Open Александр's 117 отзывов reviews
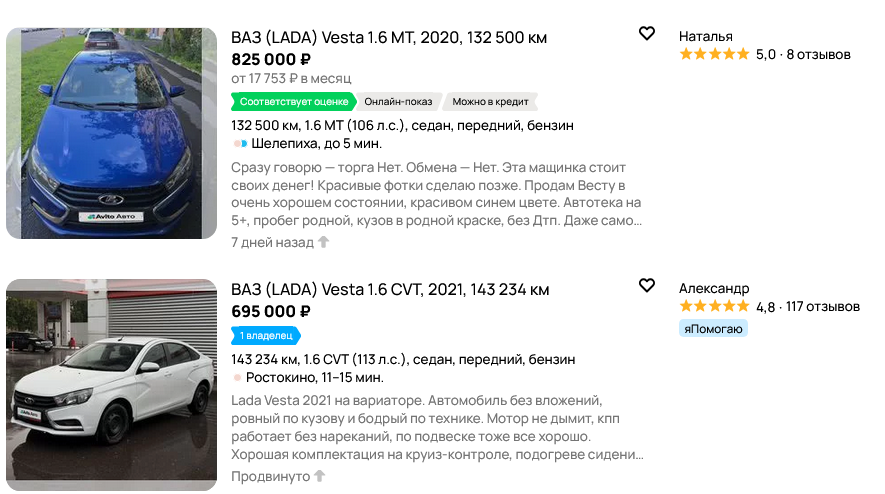885x494 pixels. (x=823, y=307)
